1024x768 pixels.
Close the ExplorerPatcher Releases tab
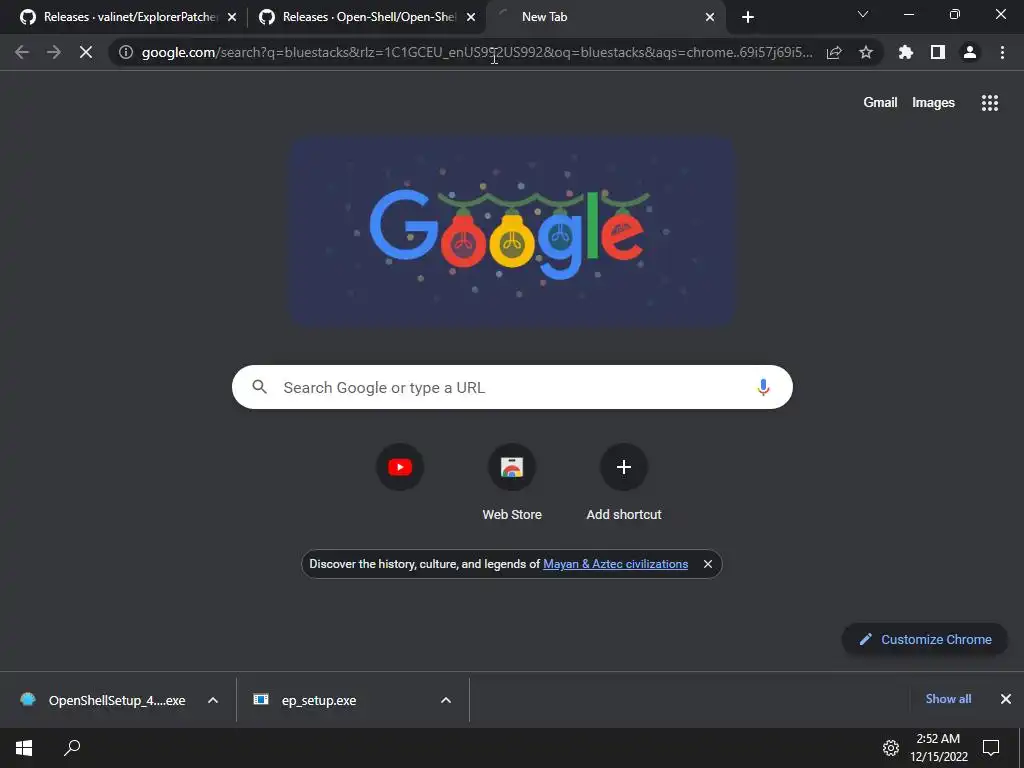coord(232,17)
